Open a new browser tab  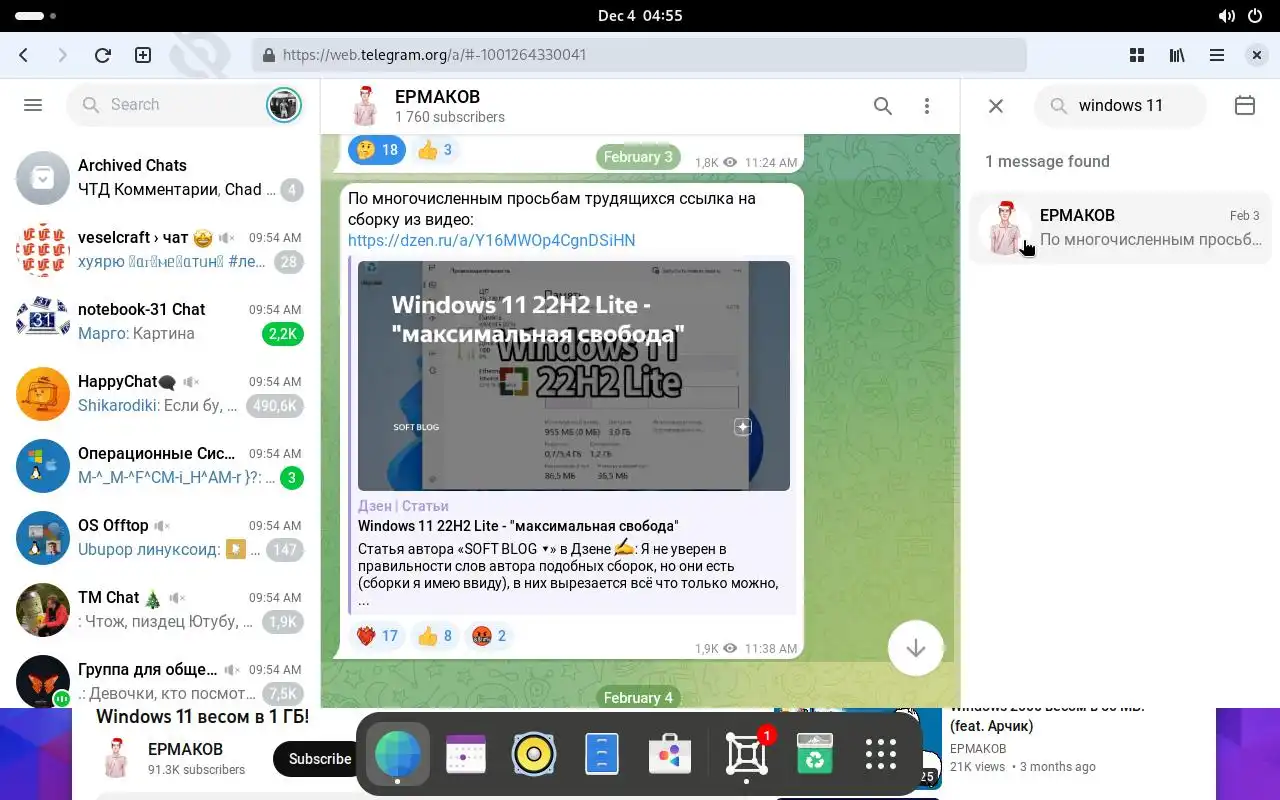point(143,55)
